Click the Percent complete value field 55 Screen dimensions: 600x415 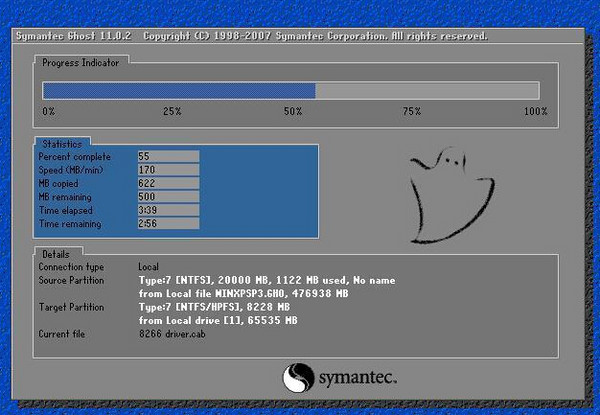point(168,156)
